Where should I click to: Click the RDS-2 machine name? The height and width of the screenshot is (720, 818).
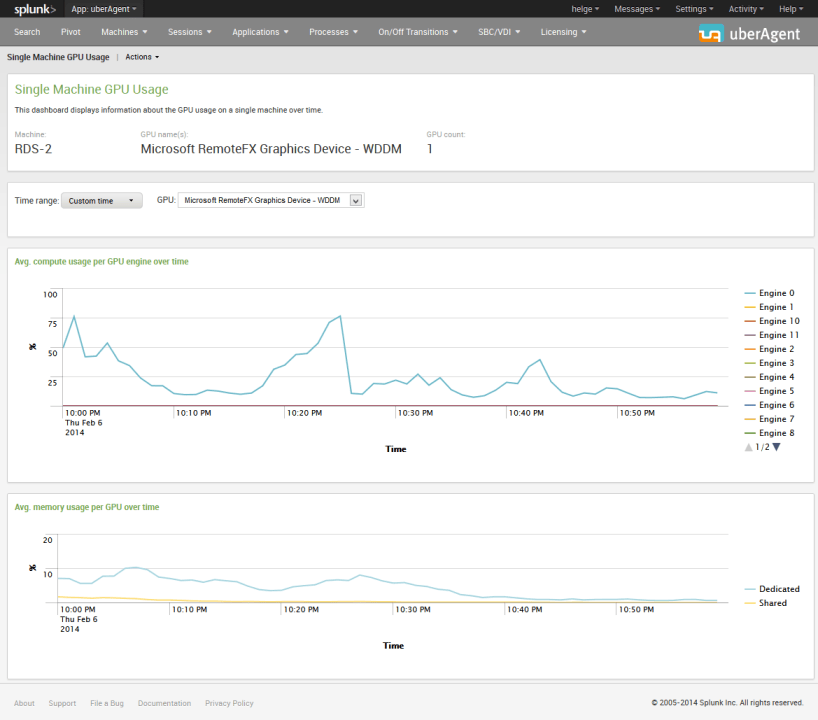click(33, 149)
